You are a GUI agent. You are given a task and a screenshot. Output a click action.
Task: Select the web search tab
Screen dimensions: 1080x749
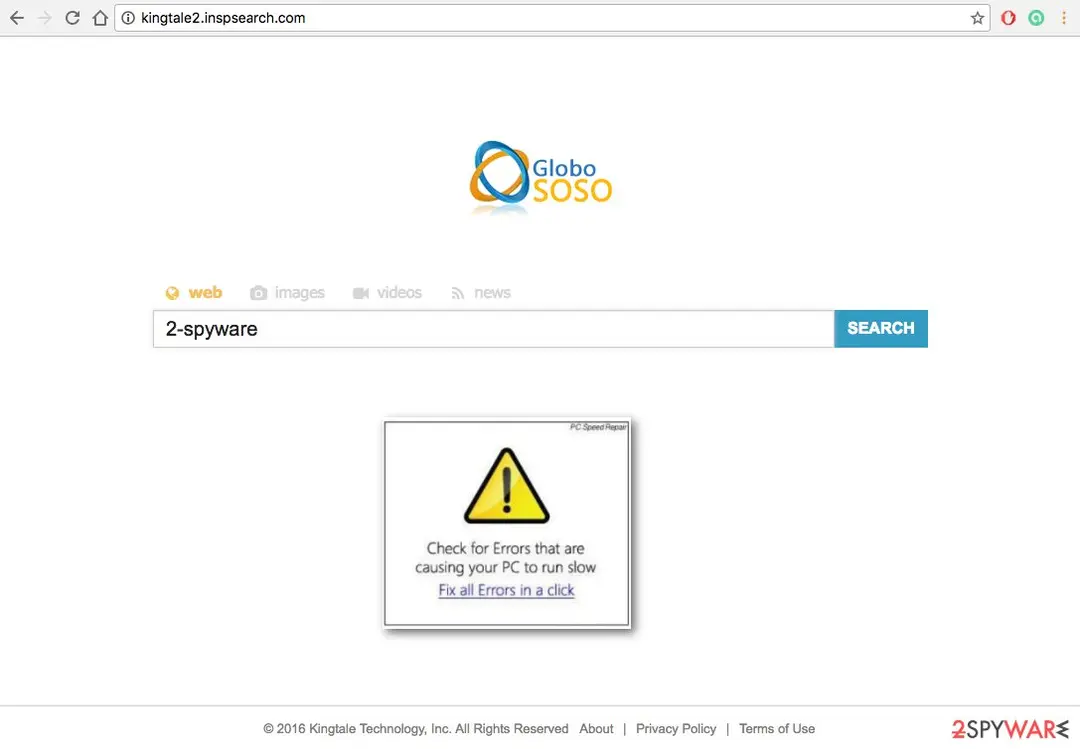click(x=194, y=293)
